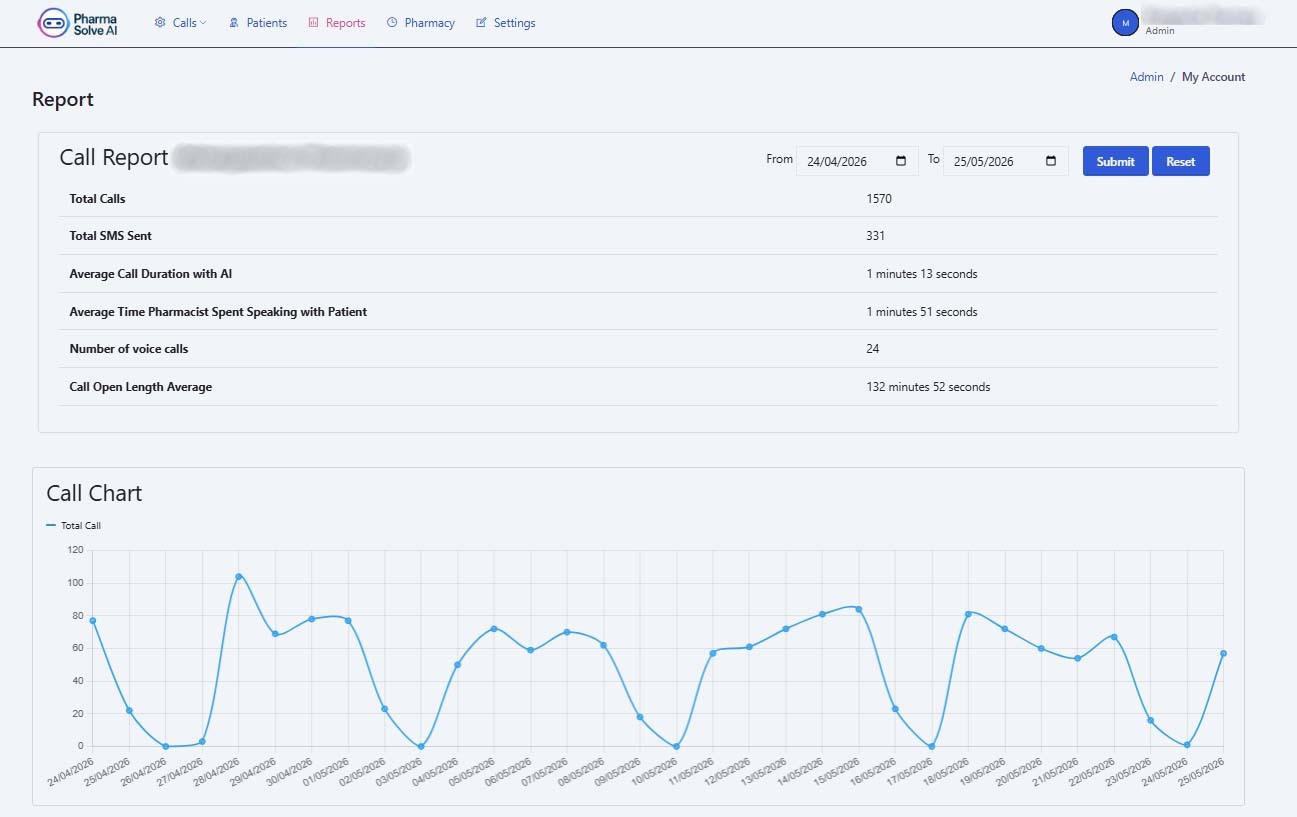Click the 132 minutes 52 seconds value
This screenshot has height=817, width=1297.
928,387
